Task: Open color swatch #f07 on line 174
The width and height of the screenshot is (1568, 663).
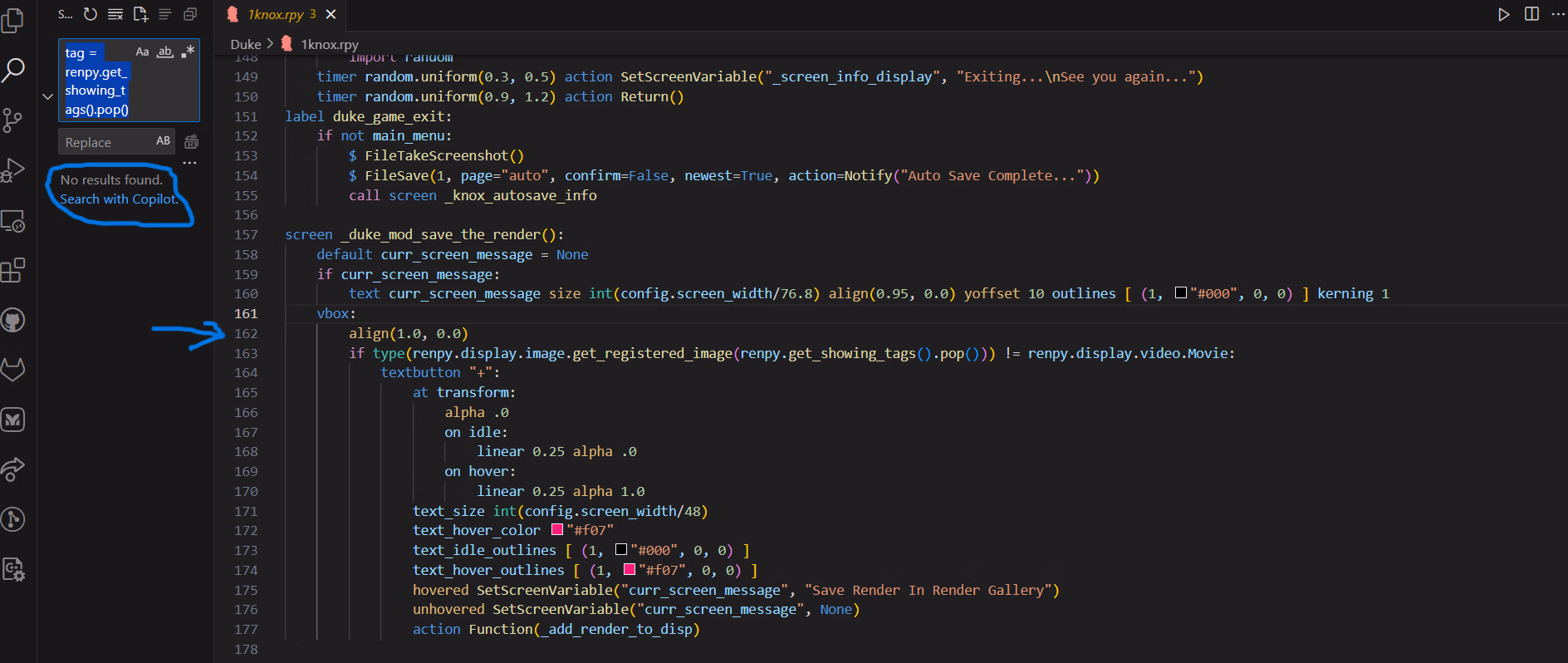Action: pyautogui.click(x=629, y=569)
